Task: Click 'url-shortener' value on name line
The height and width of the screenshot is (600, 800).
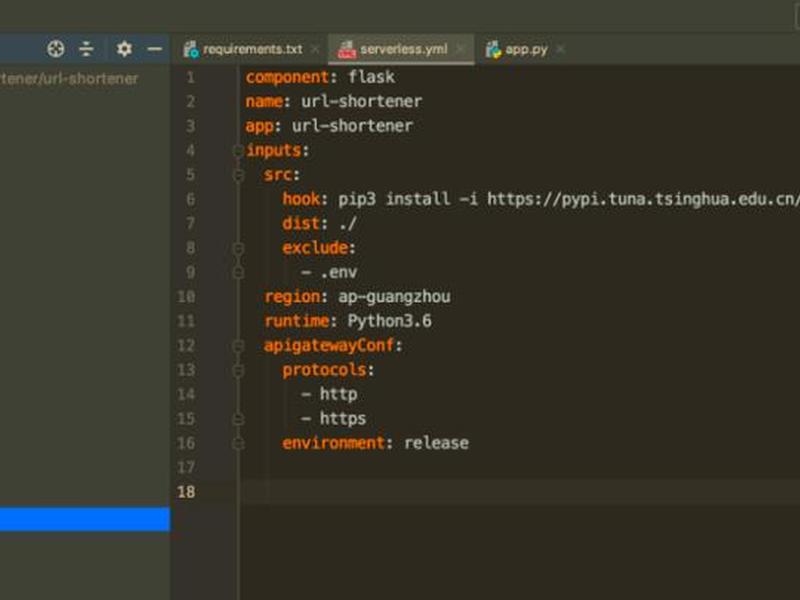Action: click(361, 102)
